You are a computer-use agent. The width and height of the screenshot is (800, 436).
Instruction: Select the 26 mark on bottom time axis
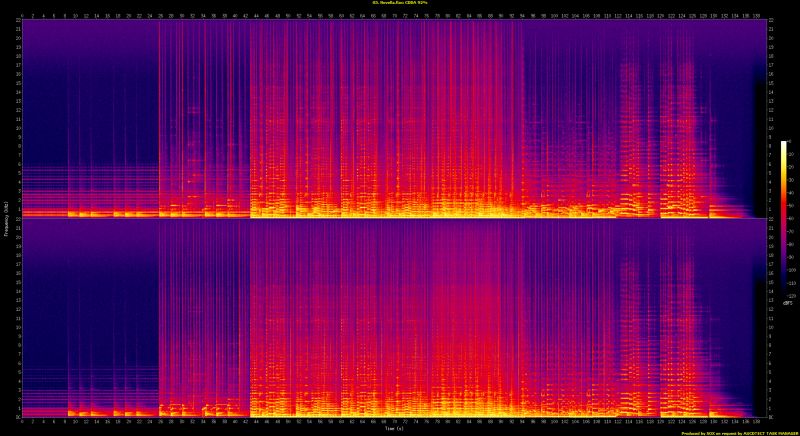(x=158, y=421)
